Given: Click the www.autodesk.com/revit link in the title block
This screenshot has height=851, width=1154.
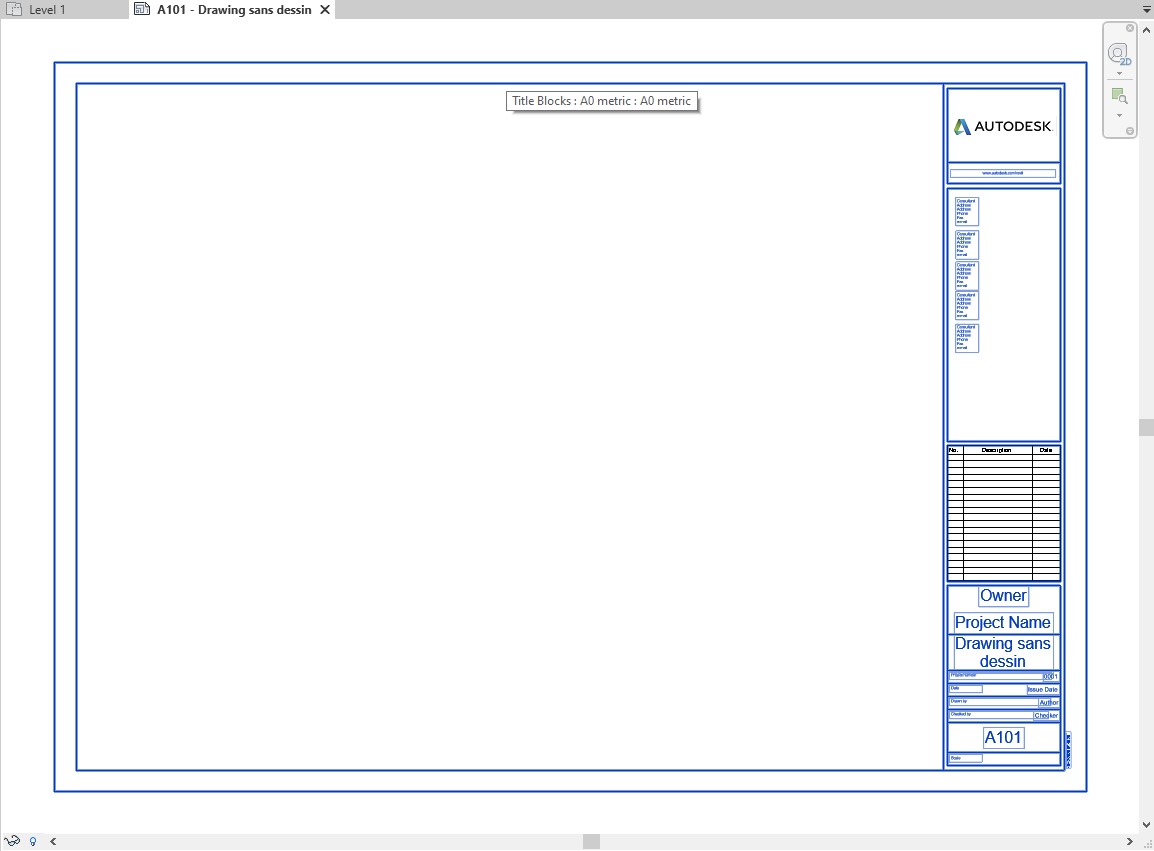Looking at the screenshot, I should point(1003,173).
